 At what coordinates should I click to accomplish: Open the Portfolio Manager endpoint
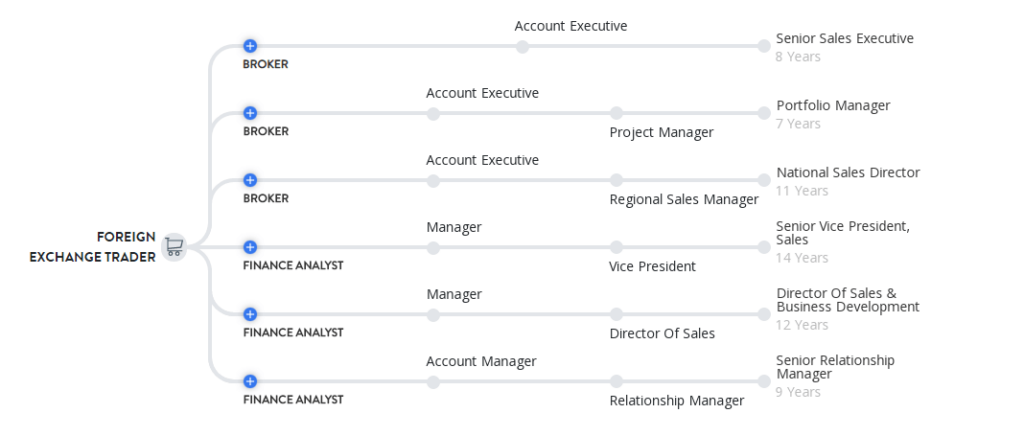coord(832,106)
